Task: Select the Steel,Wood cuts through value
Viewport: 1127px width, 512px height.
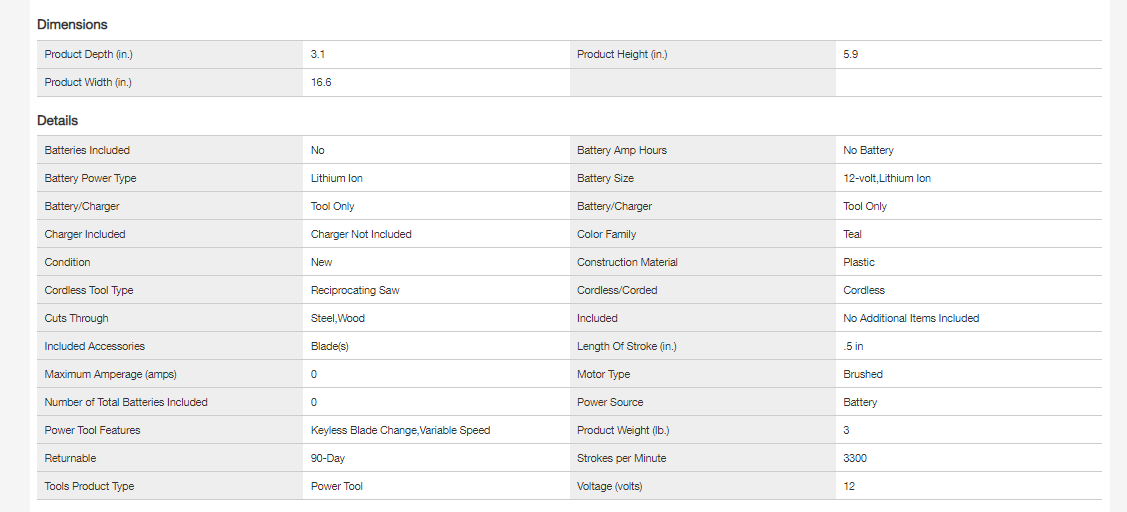Action: 338,318
